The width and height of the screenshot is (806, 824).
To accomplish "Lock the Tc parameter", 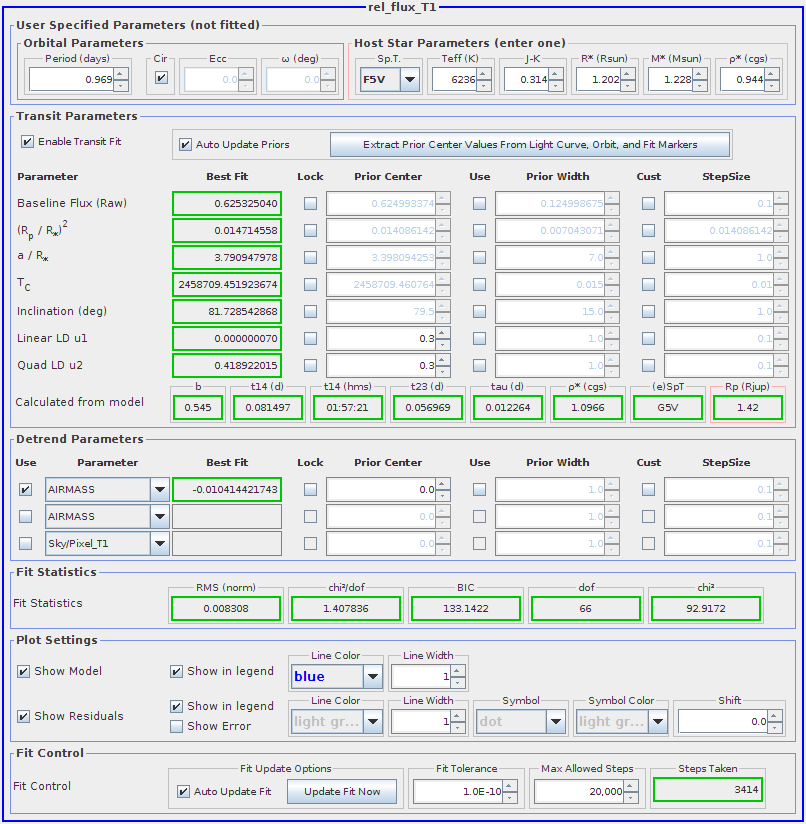I will (311, 284).
